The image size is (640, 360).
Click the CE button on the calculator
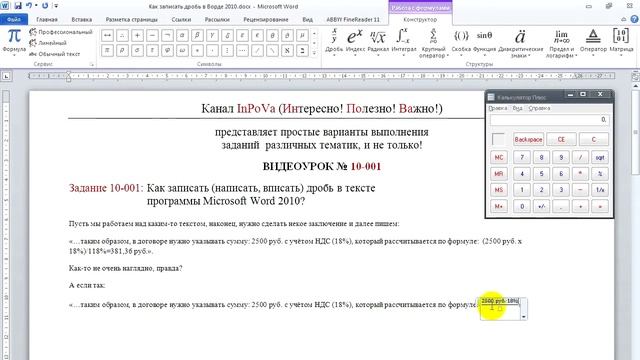(x=561, y=140)
